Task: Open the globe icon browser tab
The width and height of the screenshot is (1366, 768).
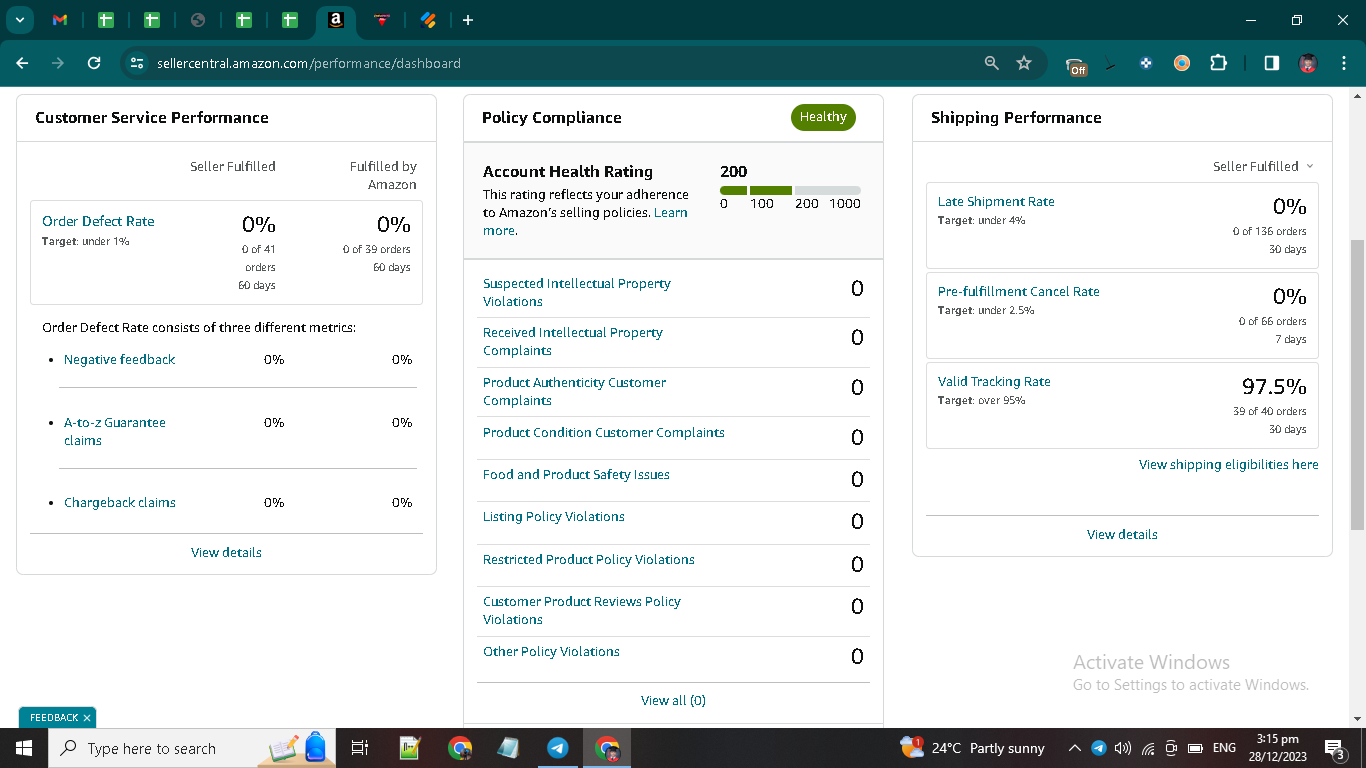Action: tap(198, 20)
